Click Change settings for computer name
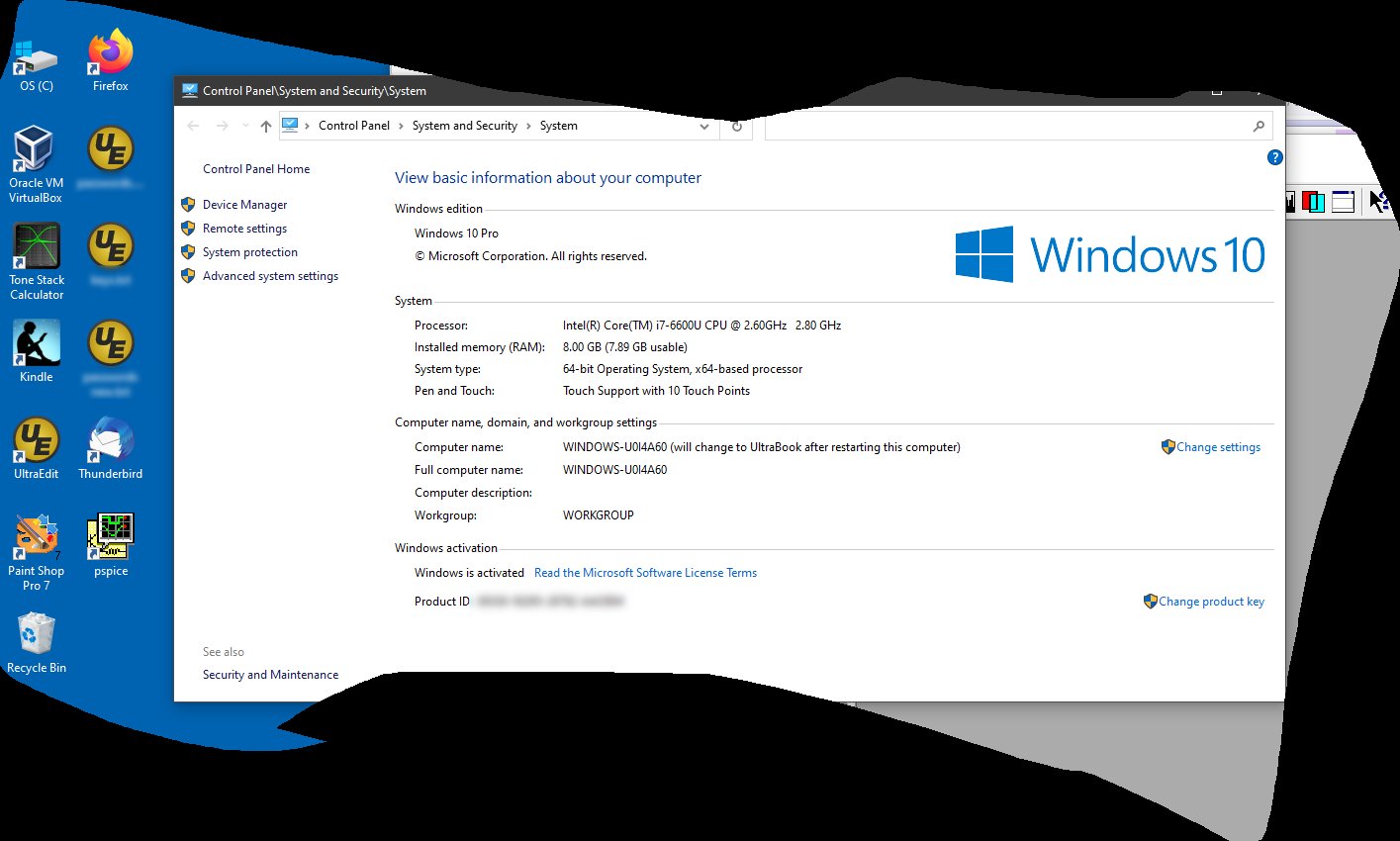Viewport: 1400px width, 841px height. point(1218,447)
